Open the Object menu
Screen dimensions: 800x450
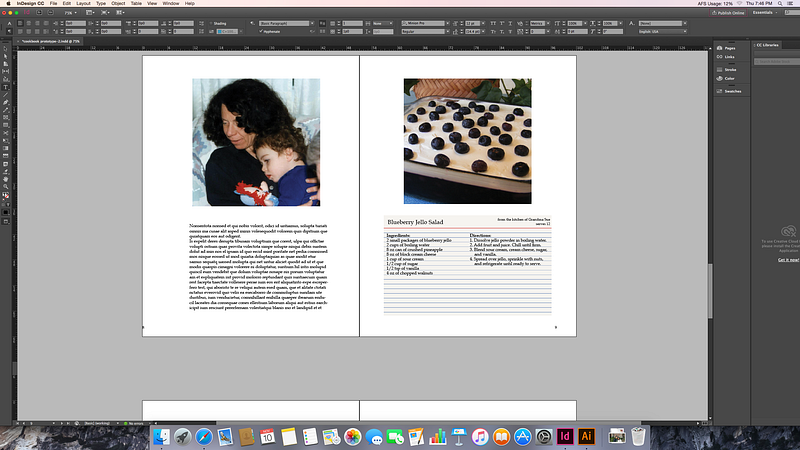tap(118, 4)
